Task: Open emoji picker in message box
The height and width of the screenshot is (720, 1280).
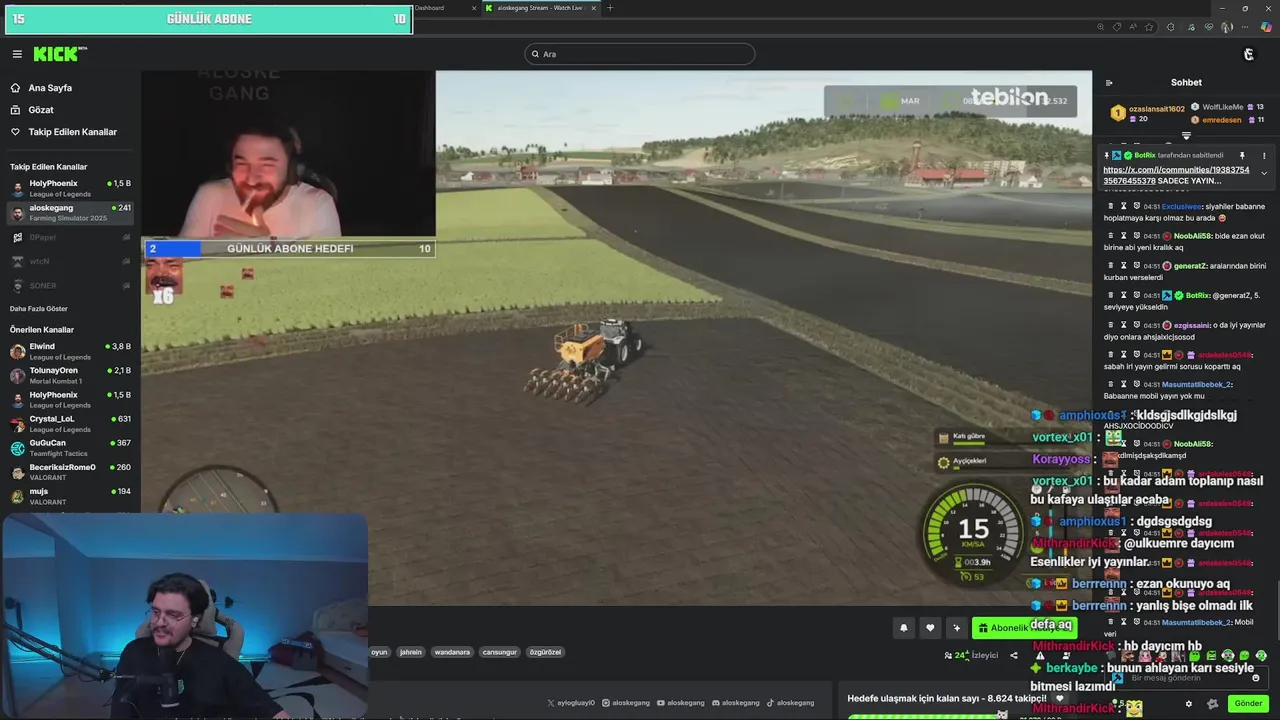Action: pyautogui.click(x=1256, y=678)
